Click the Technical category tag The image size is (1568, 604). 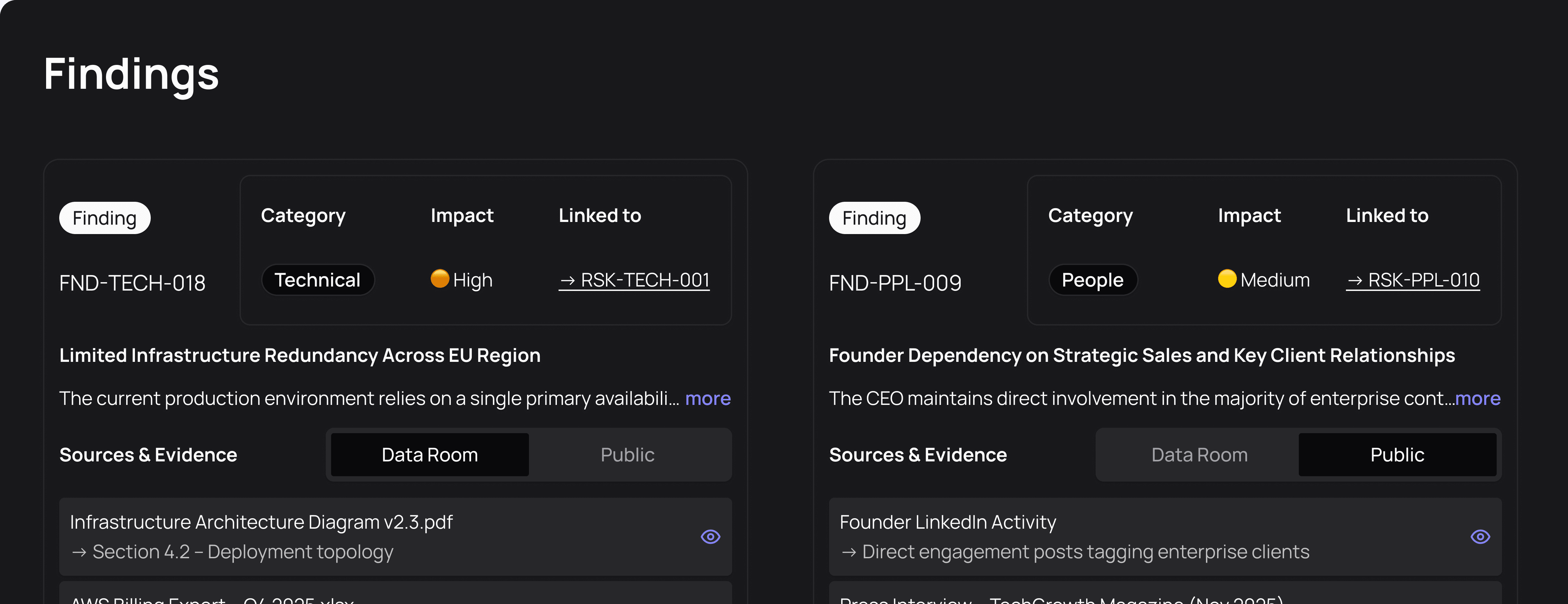(x=317, y=280)
